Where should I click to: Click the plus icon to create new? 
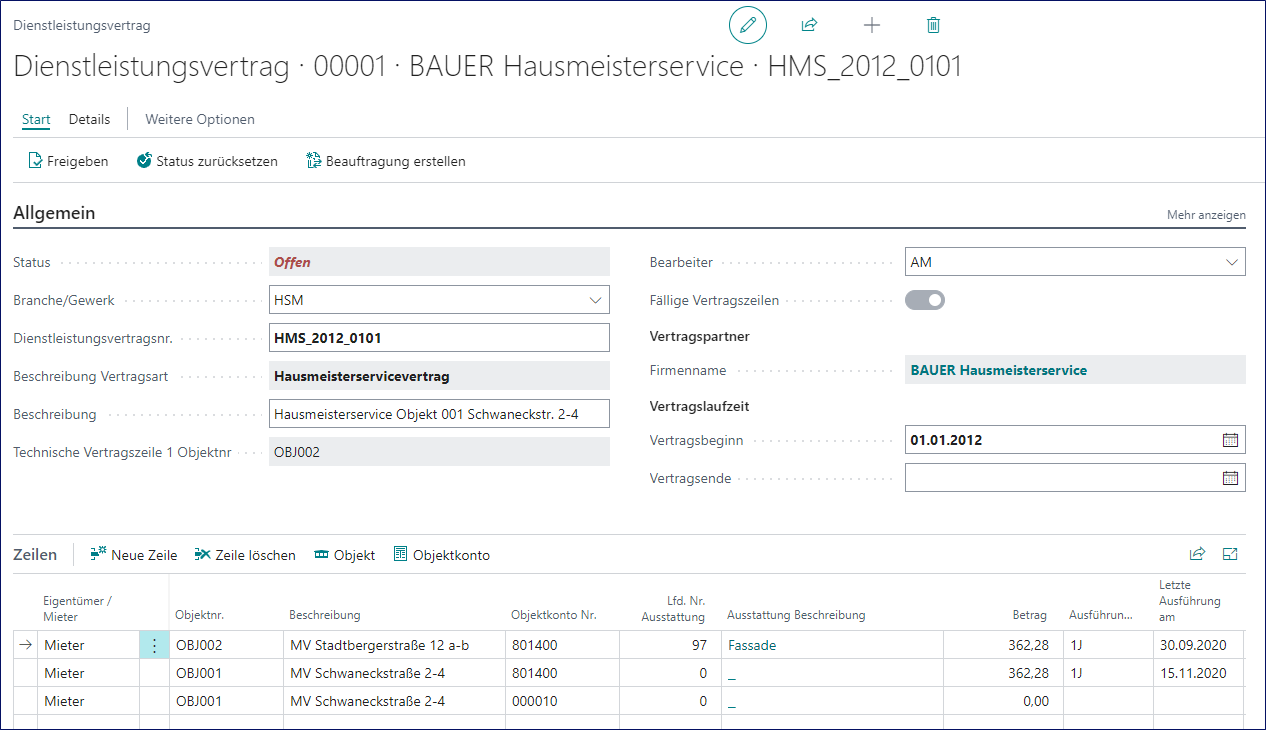pyautogui.click(x=871, y=25)
